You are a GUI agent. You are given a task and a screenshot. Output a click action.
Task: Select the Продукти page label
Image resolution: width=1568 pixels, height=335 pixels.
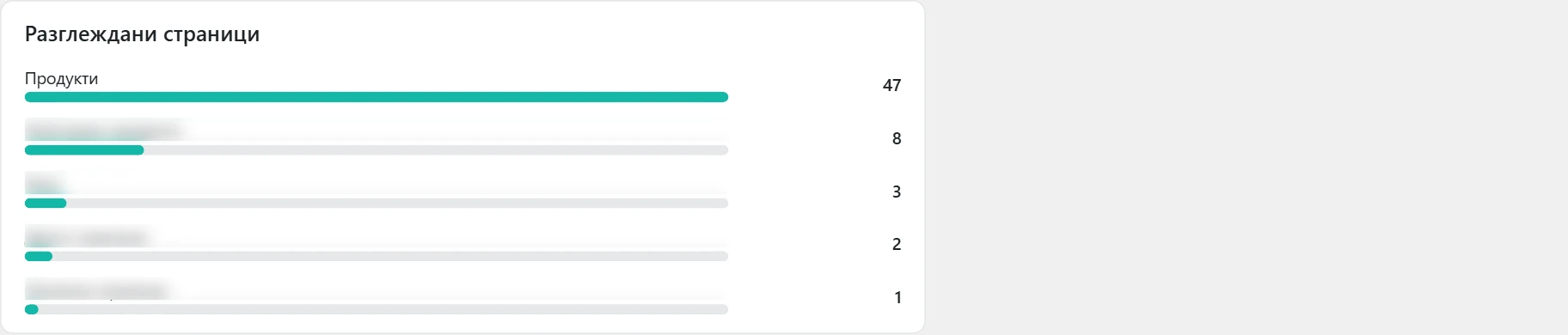61,79
